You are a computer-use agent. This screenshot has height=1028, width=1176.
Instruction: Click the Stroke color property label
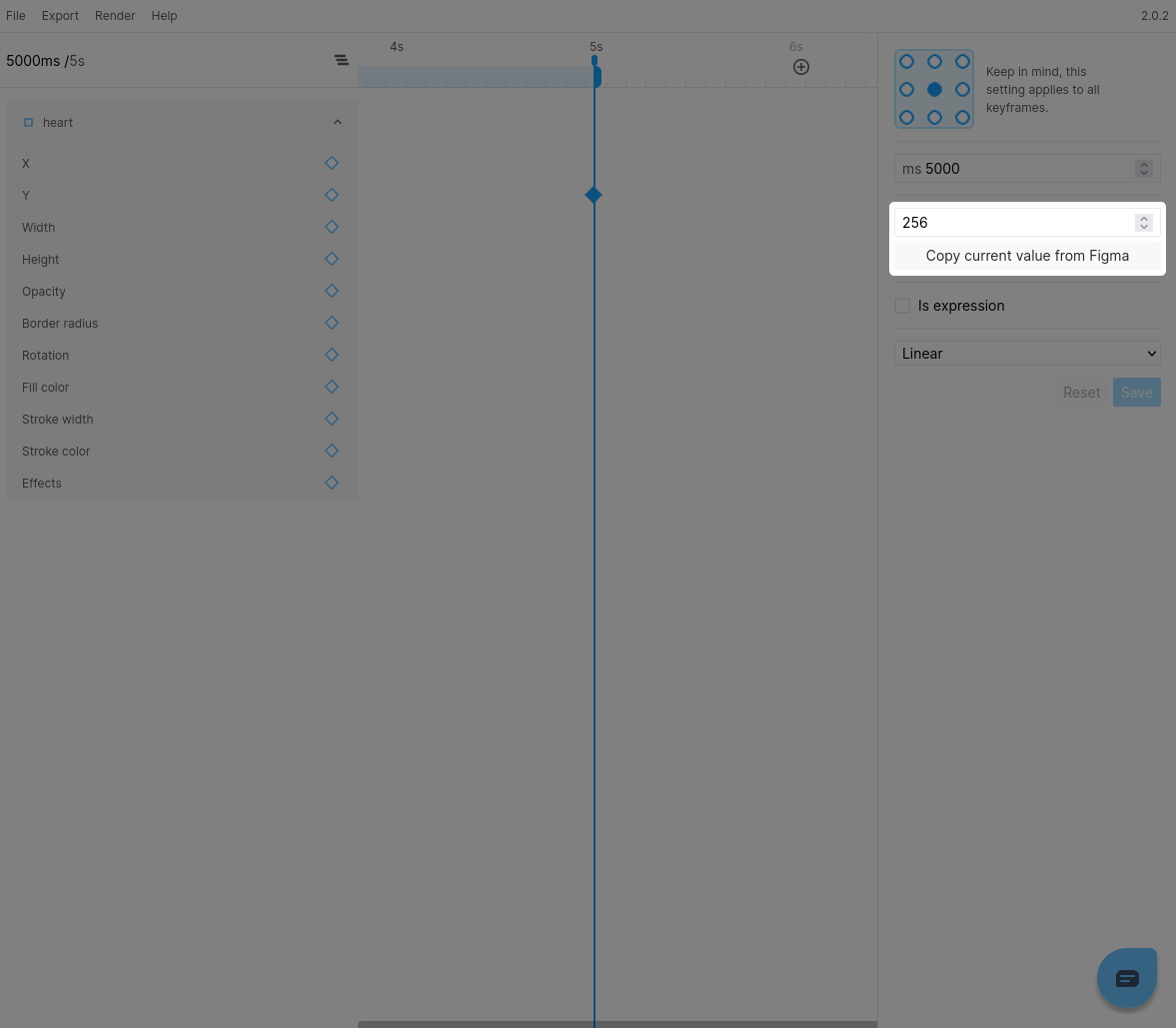[x=56, y=451]
